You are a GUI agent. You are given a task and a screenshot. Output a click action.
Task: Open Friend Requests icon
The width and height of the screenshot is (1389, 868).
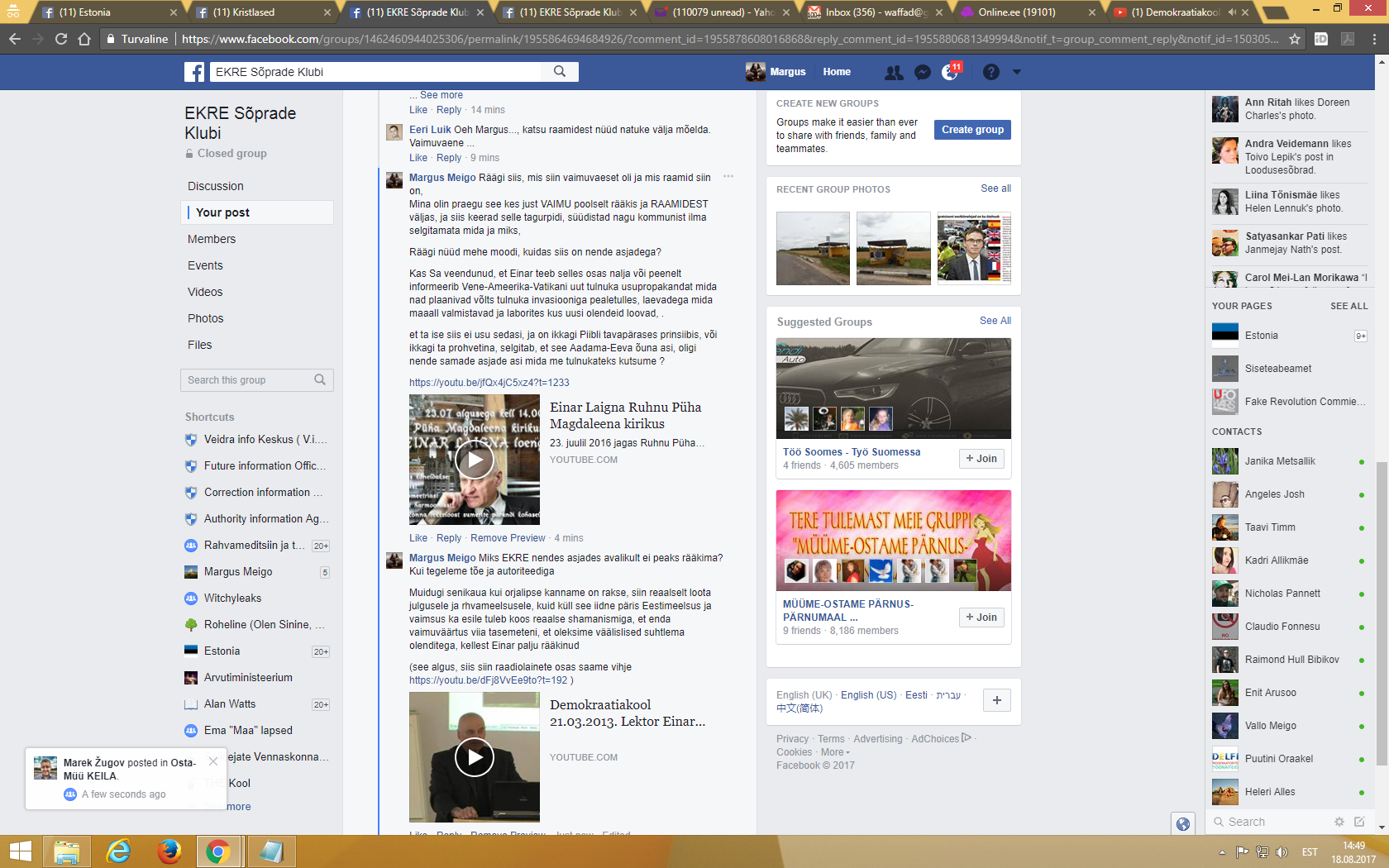point(894,73)
